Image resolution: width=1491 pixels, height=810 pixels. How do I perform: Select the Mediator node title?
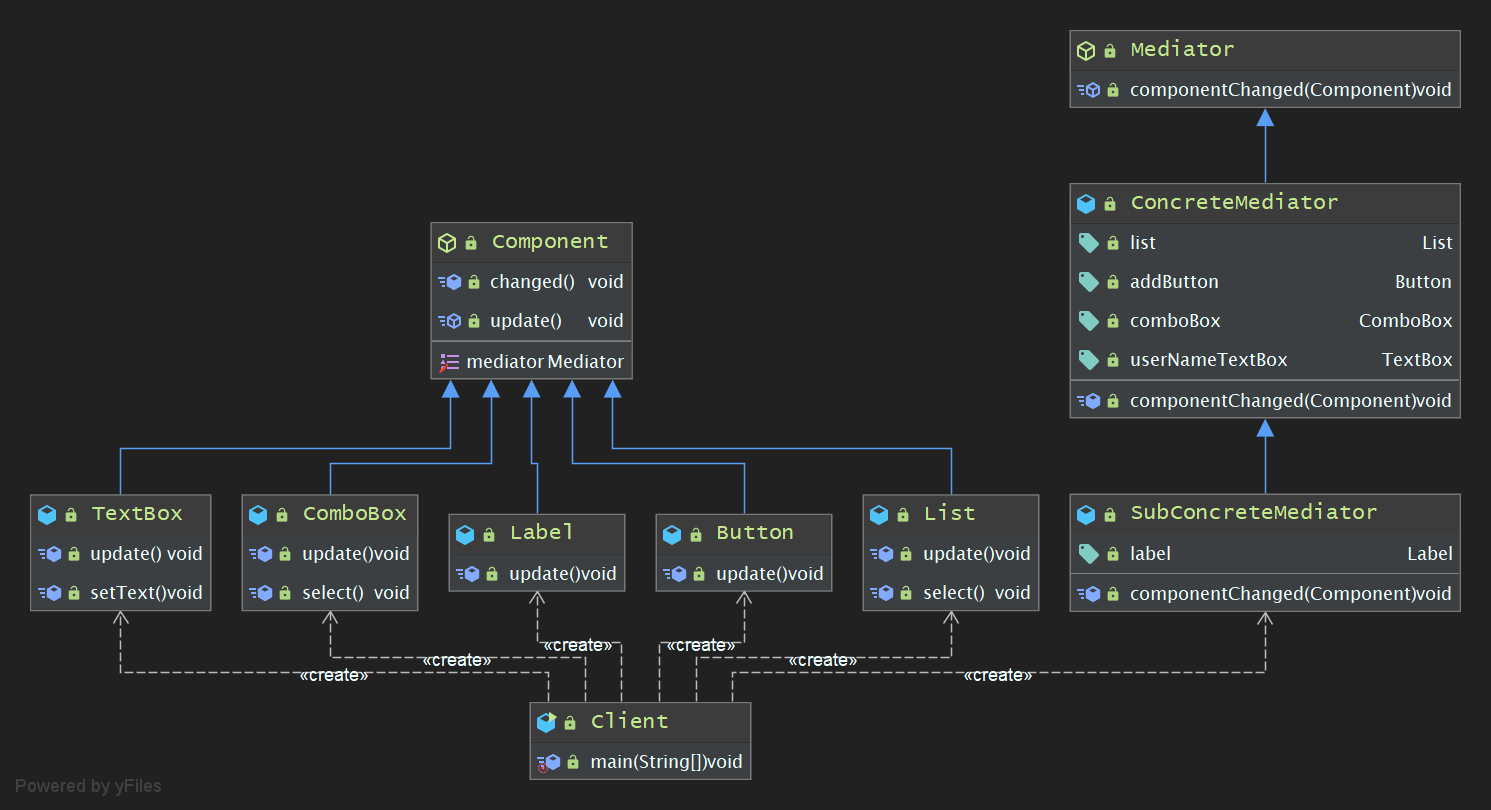coord(1182,50)
